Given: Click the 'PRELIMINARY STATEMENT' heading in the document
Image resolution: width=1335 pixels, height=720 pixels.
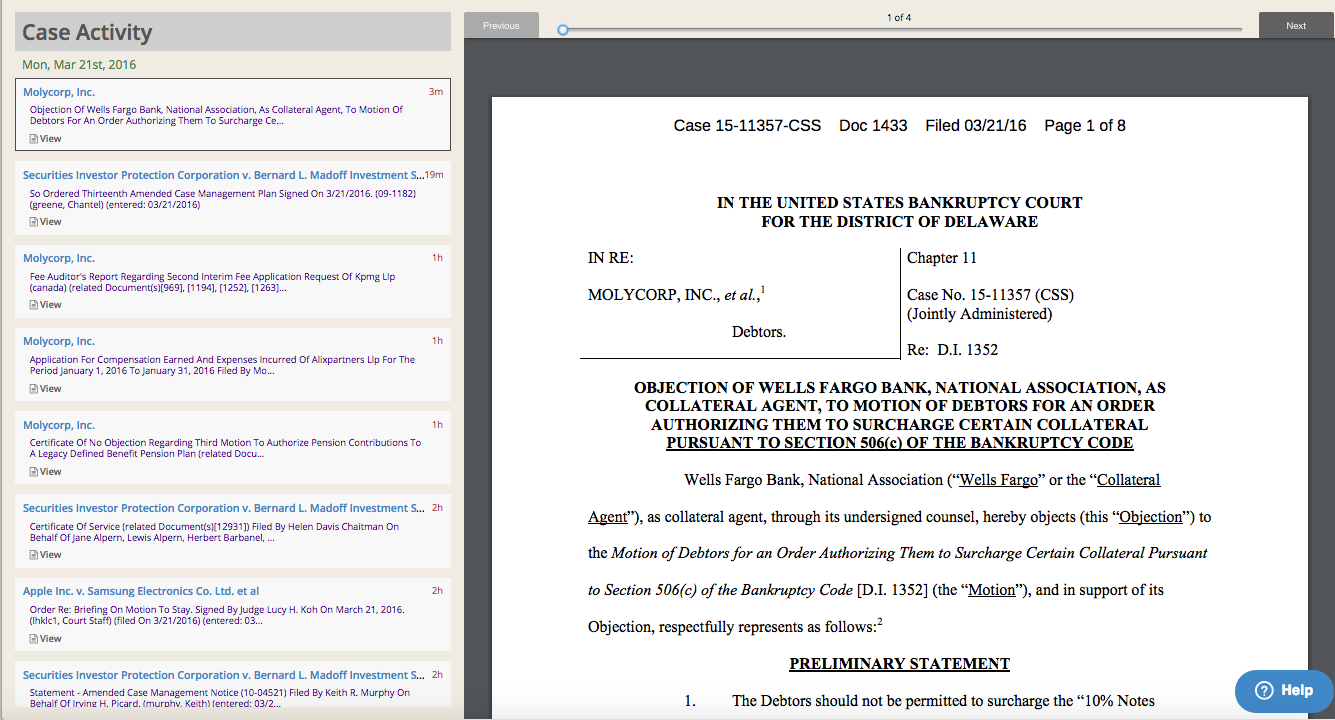Looking at the screenshot, I should [x=900, y=664].
